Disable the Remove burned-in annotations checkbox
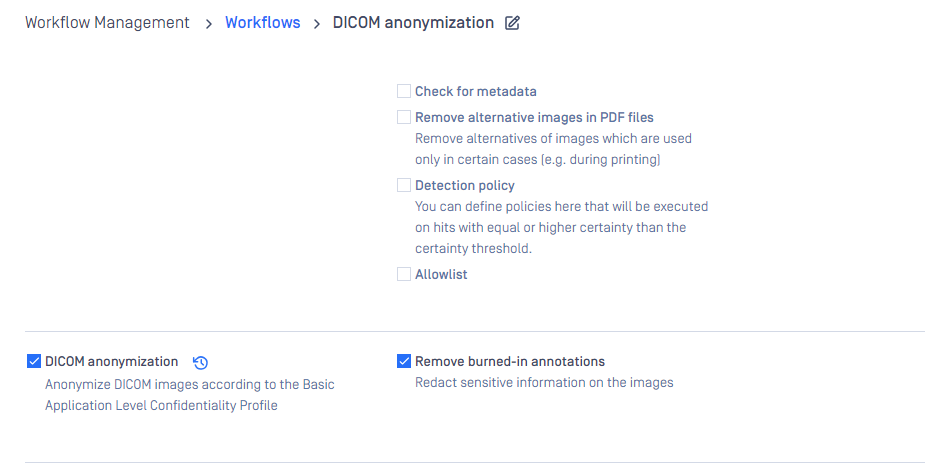The width and height of the screenshot is (952, 474). (404, 362)
